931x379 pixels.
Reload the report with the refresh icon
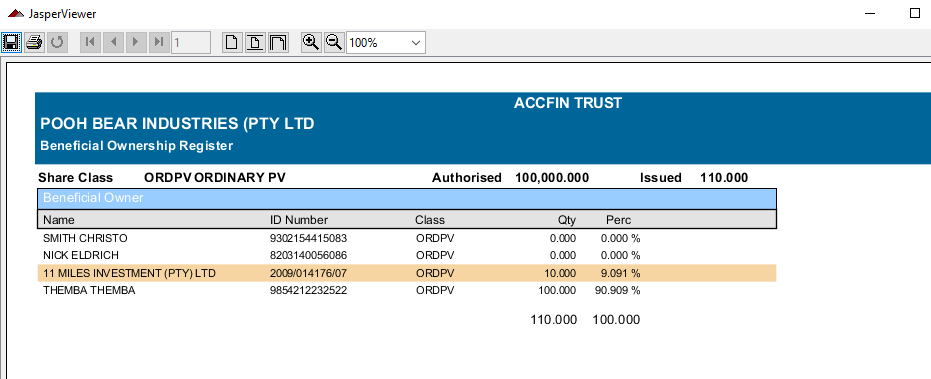[x=57, y=42]
